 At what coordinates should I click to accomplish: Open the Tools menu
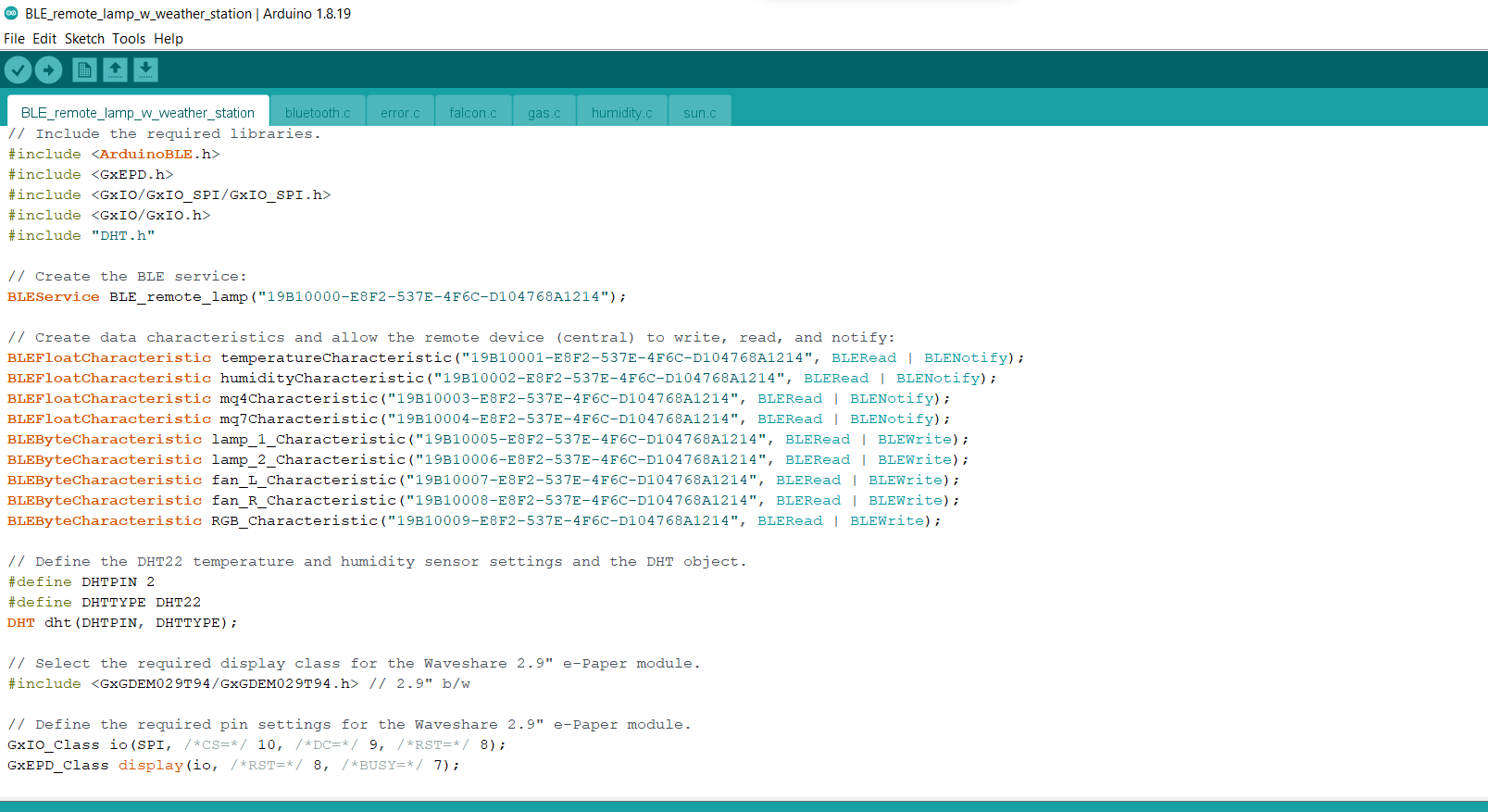[x=129, y=39]
